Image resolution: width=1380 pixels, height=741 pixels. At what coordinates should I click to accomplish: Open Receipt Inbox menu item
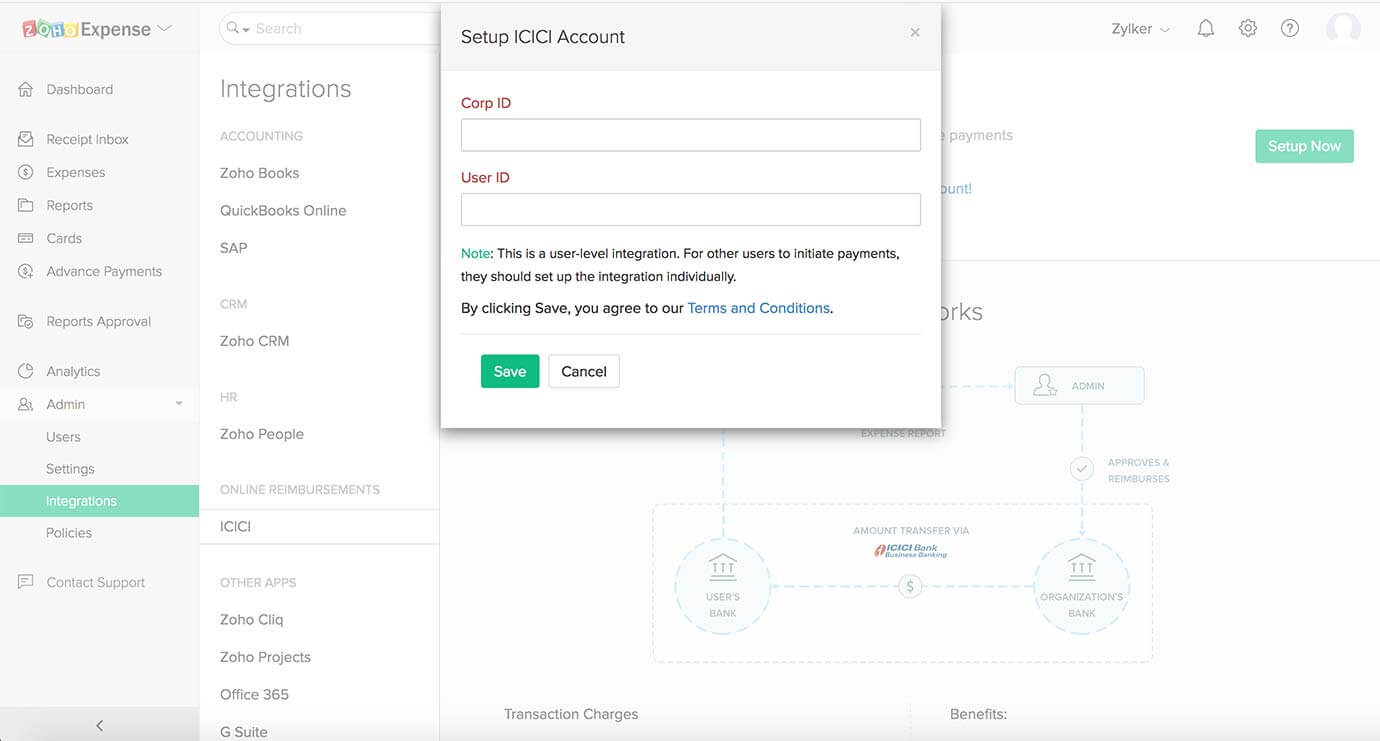pyautogui.click(x=87, y=139)
